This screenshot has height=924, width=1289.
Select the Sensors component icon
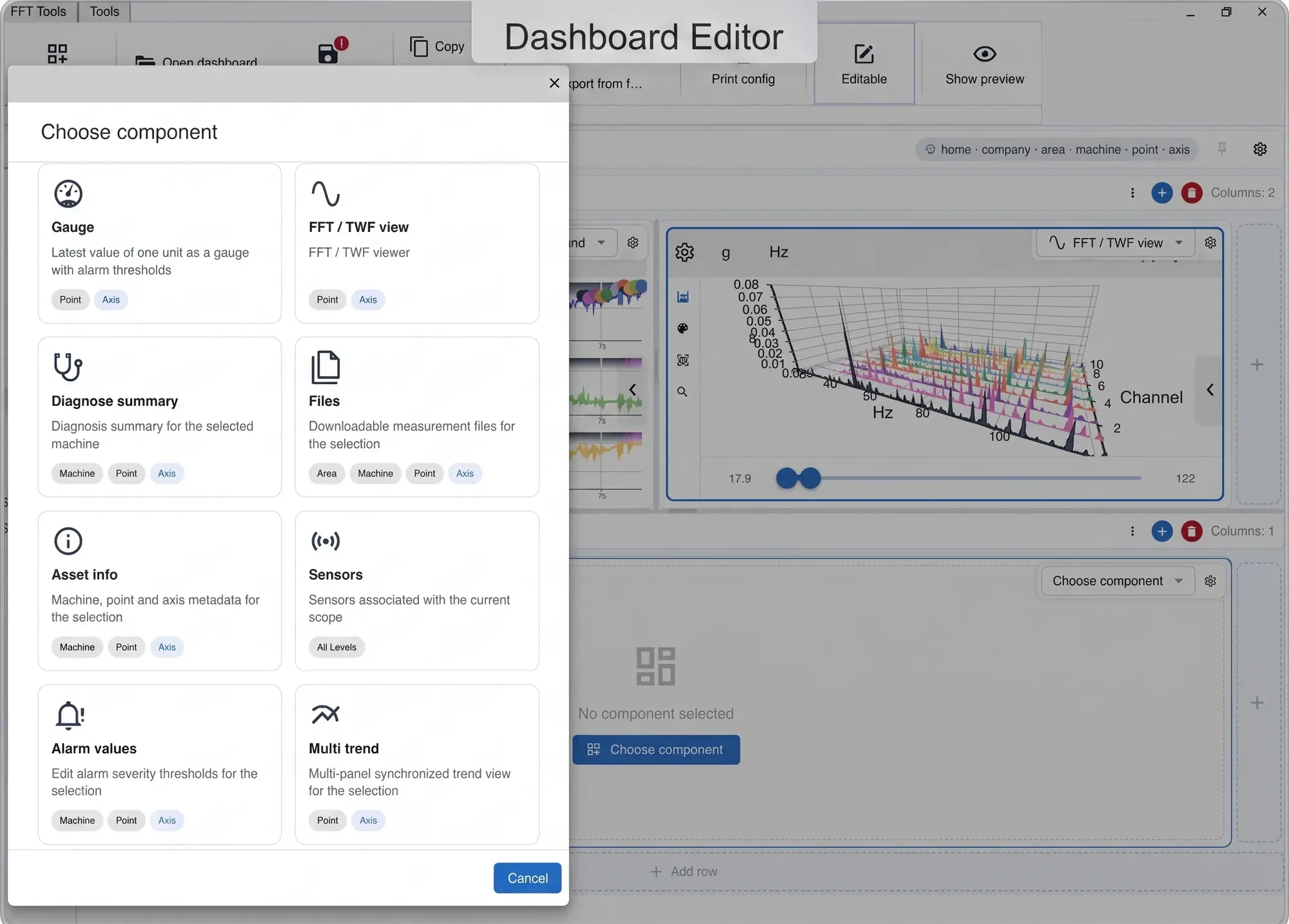[x=325, y=541]
